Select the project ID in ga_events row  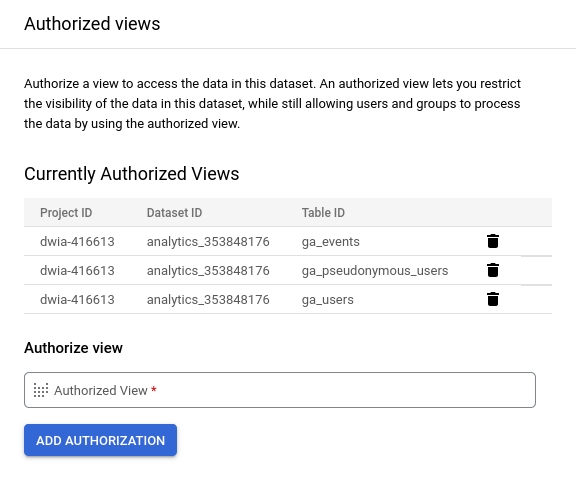(x=77, y=242)
